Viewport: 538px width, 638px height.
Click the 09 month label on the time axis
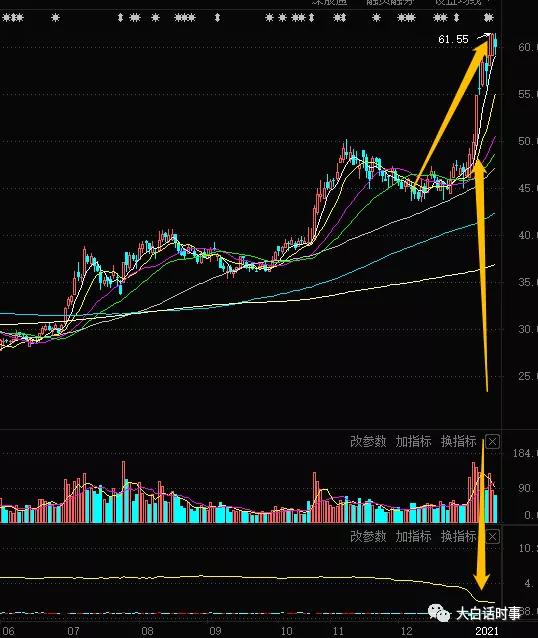[215, 631]
